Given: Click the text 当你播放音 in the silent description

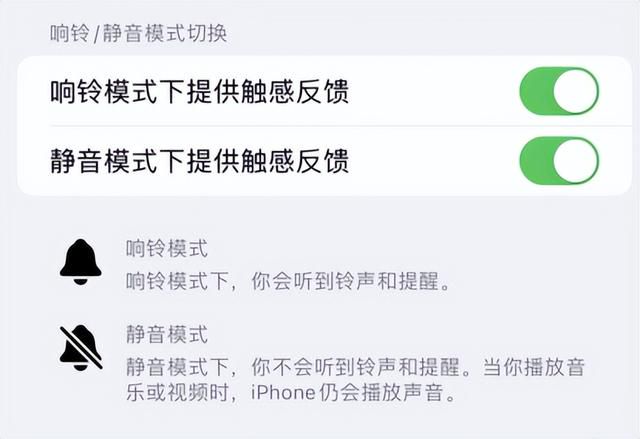Looking at the screenshot, I should (534, 367).
